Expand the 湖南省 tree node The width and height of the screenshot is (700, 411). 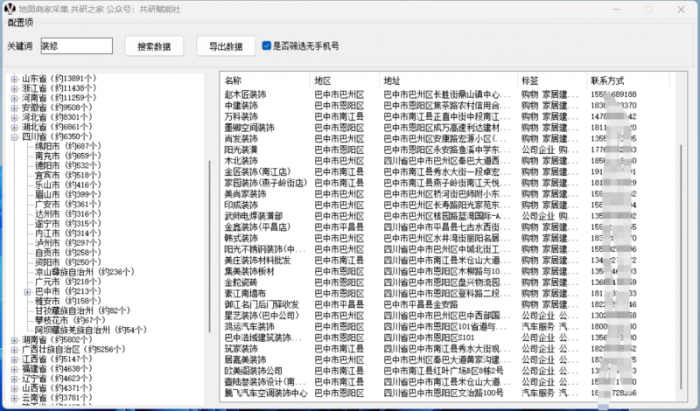tap(14, 340)
